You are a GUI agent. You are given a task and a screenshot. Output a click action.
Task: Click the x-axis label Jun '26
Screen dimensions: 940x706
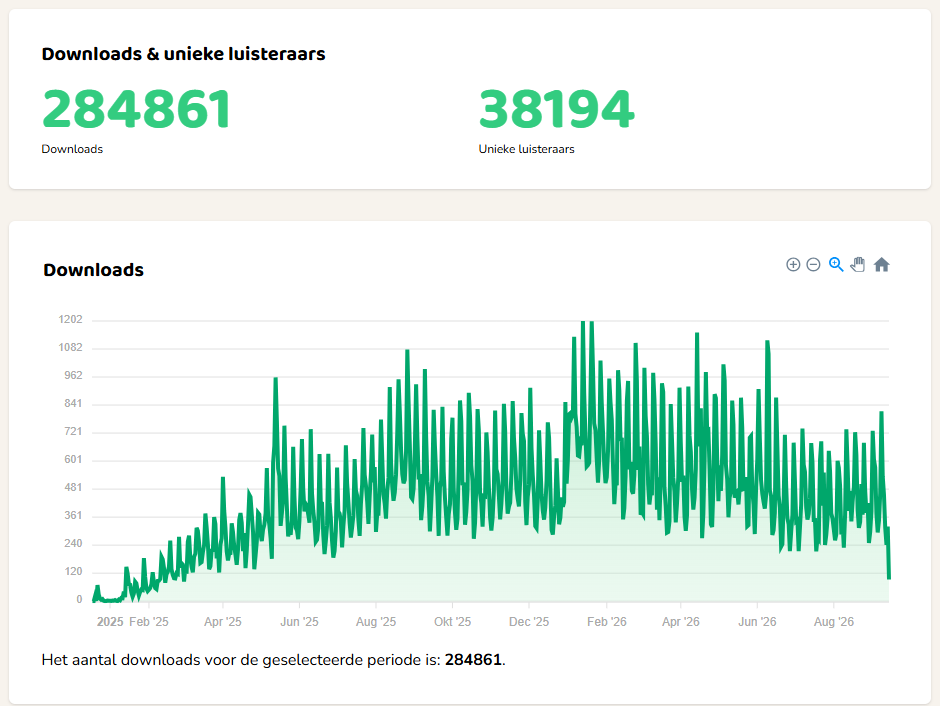coord(757,622)
